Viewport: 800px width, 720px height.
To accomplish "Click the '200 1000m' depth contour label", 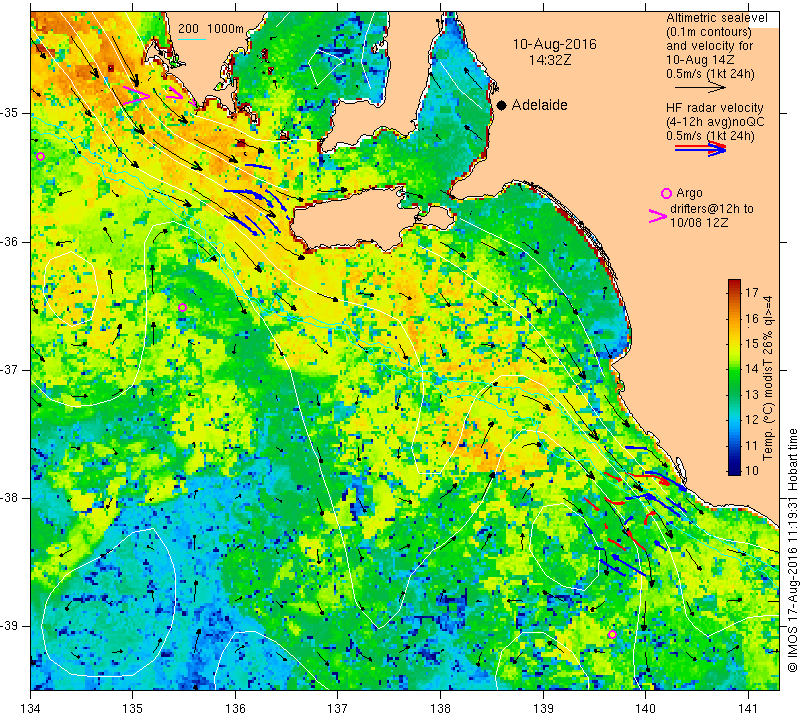I will point(211,29).
